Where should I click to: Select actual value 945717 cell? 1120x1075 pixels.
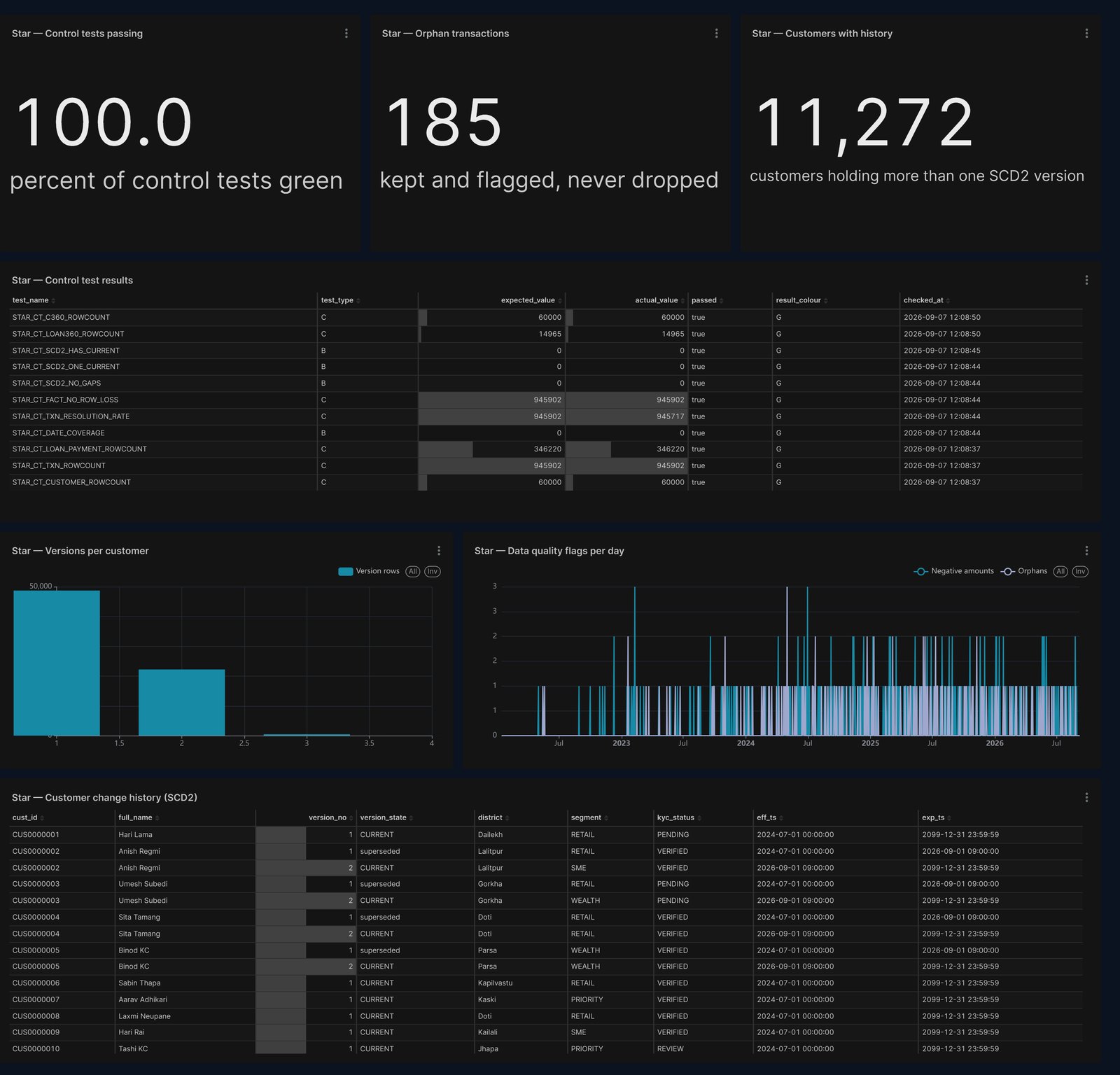pos(626,416)
